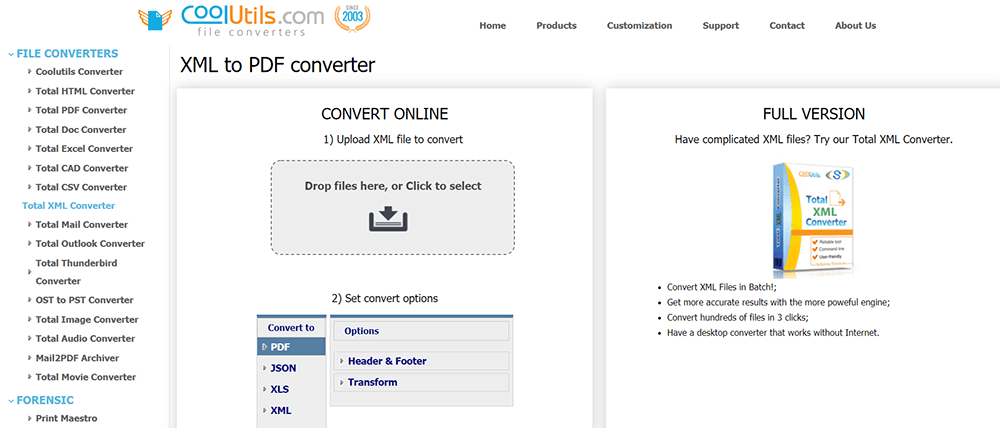Choose XML in Convert to list
This screenshot has height=428, width=1000.
pyautogui.click(x=280, y=410)
